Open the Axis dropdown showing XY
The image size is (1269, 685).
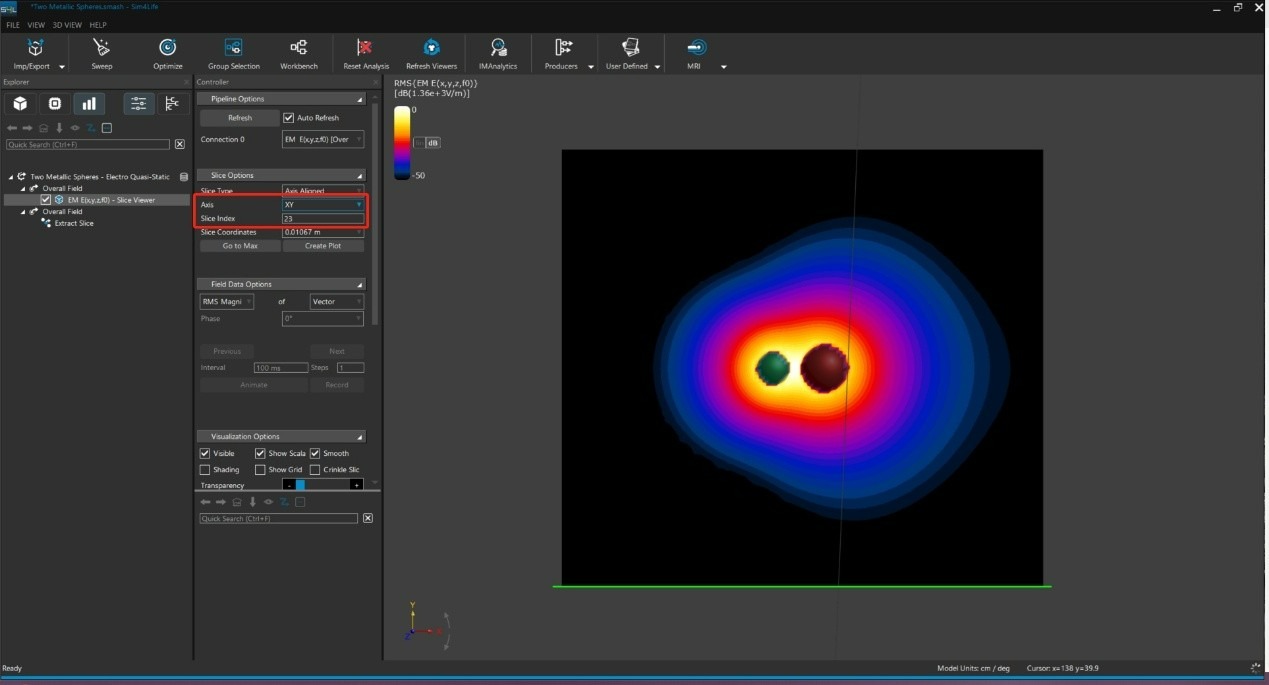(322, 205)
